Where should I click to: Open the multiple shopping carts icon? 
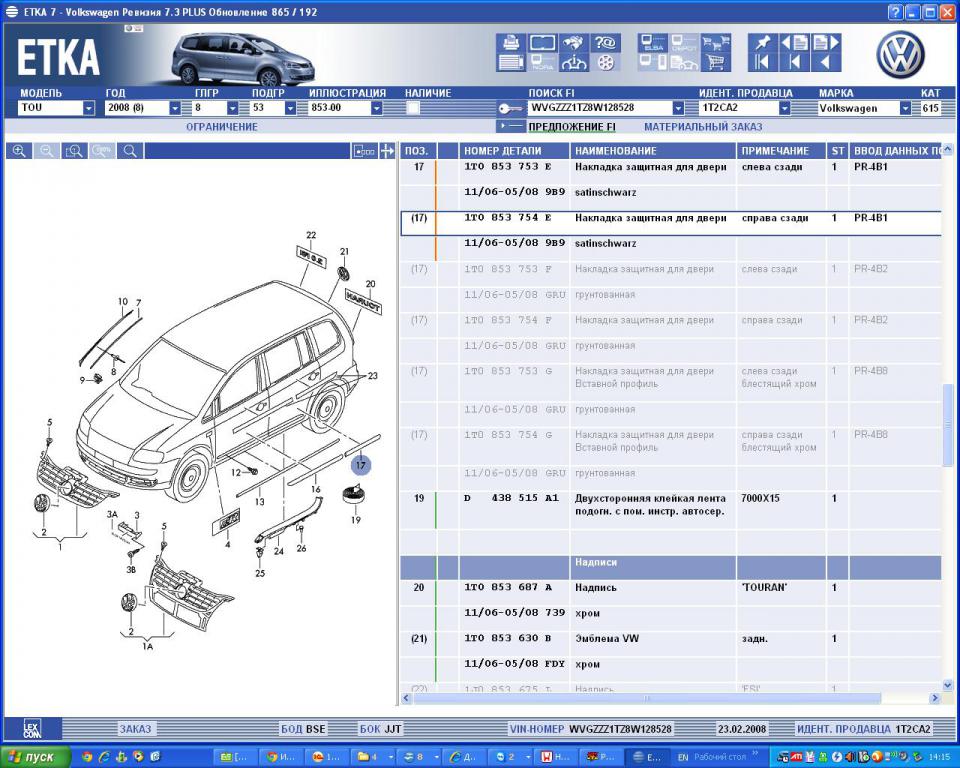(x=716, y=43)
